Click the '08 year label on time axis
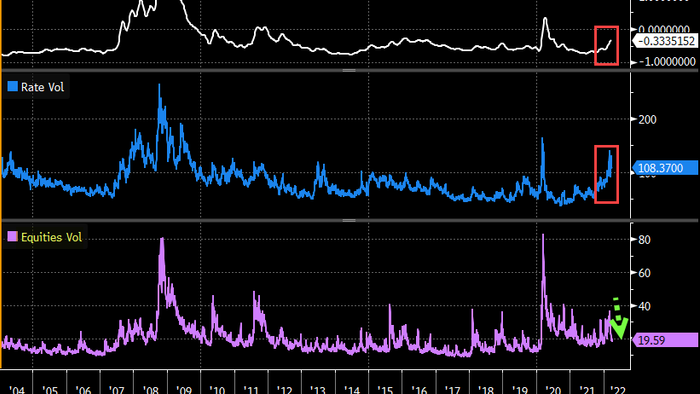This screenshot has width=700, height=394. pos(150,390)
